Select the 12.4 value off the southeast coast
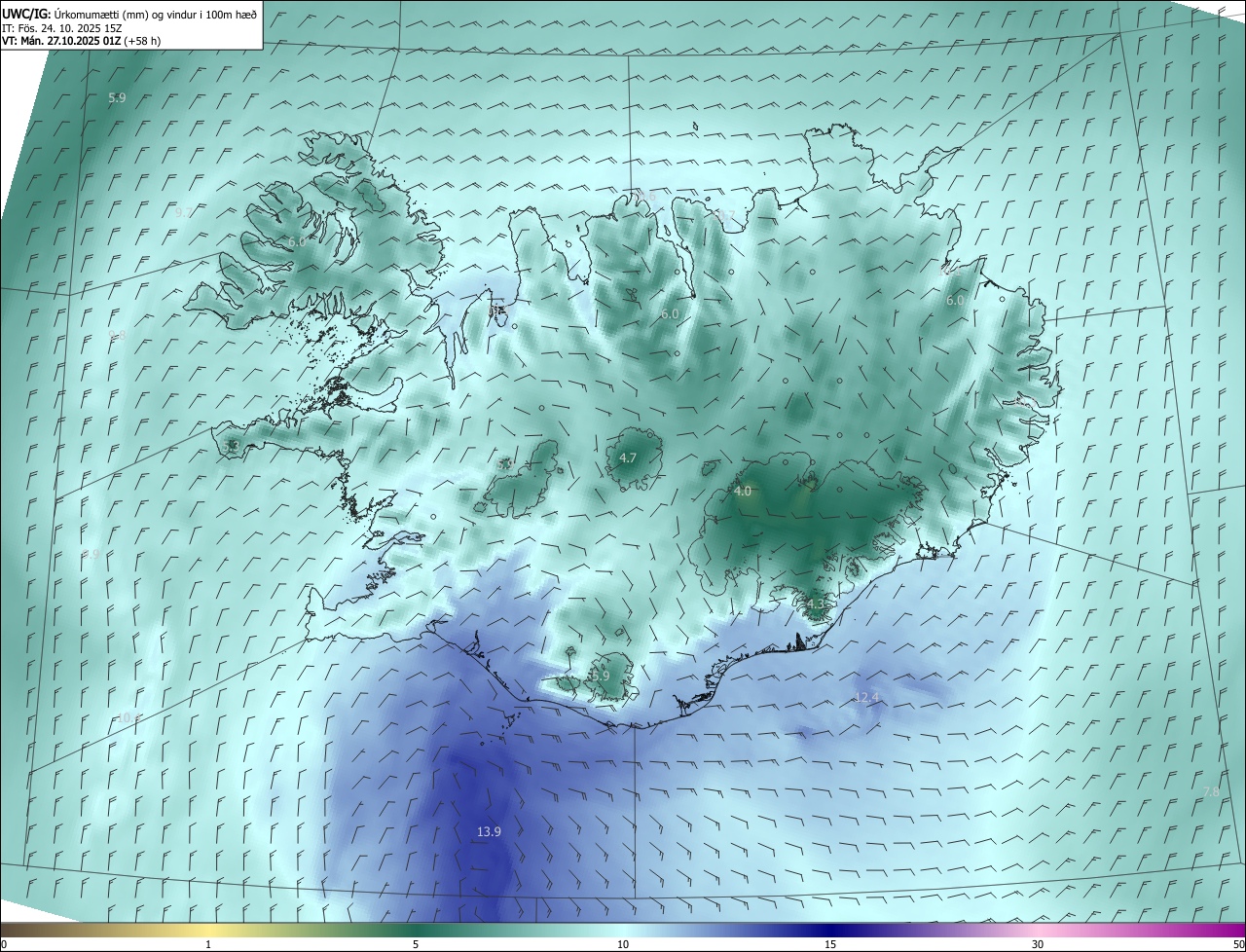Image resolution: width=1246 pixels, height=952 pixels. [x=866, y=697]
